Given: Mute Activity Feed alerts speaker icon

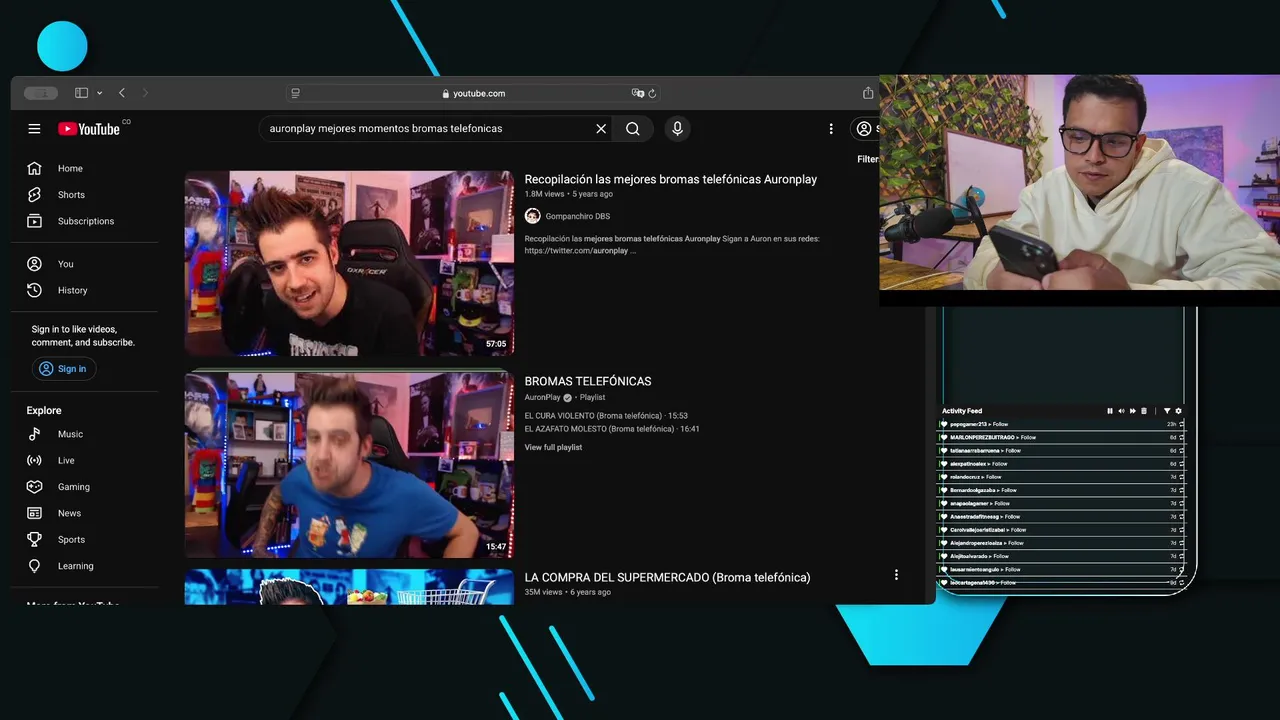Looking at the screenshot, I should pos(1121,411).
